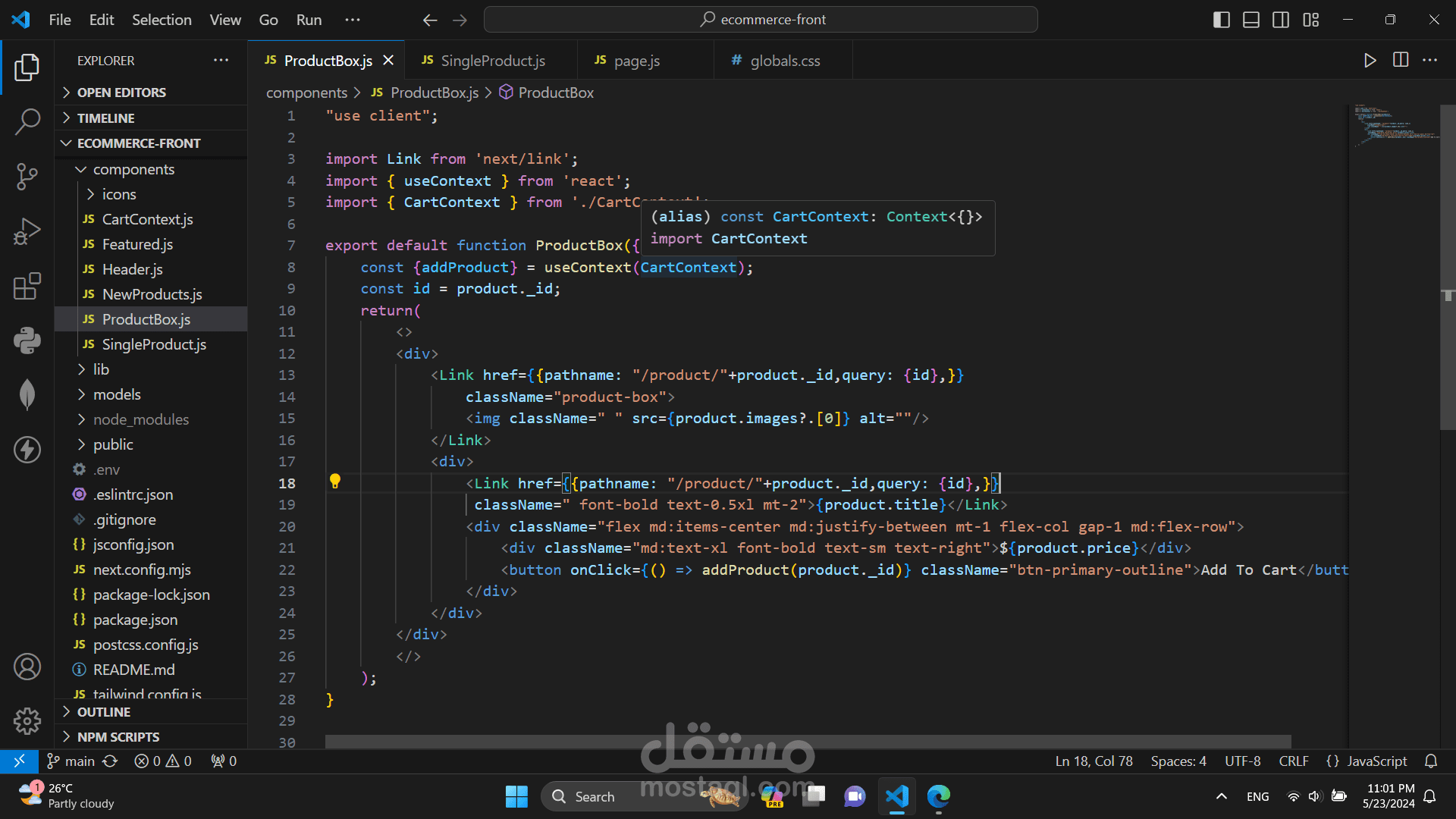This screenshot has width=1456, height=819.
Task: Open the Python extension panel icon
Action: pyautogui.click(x=27, y=340)
